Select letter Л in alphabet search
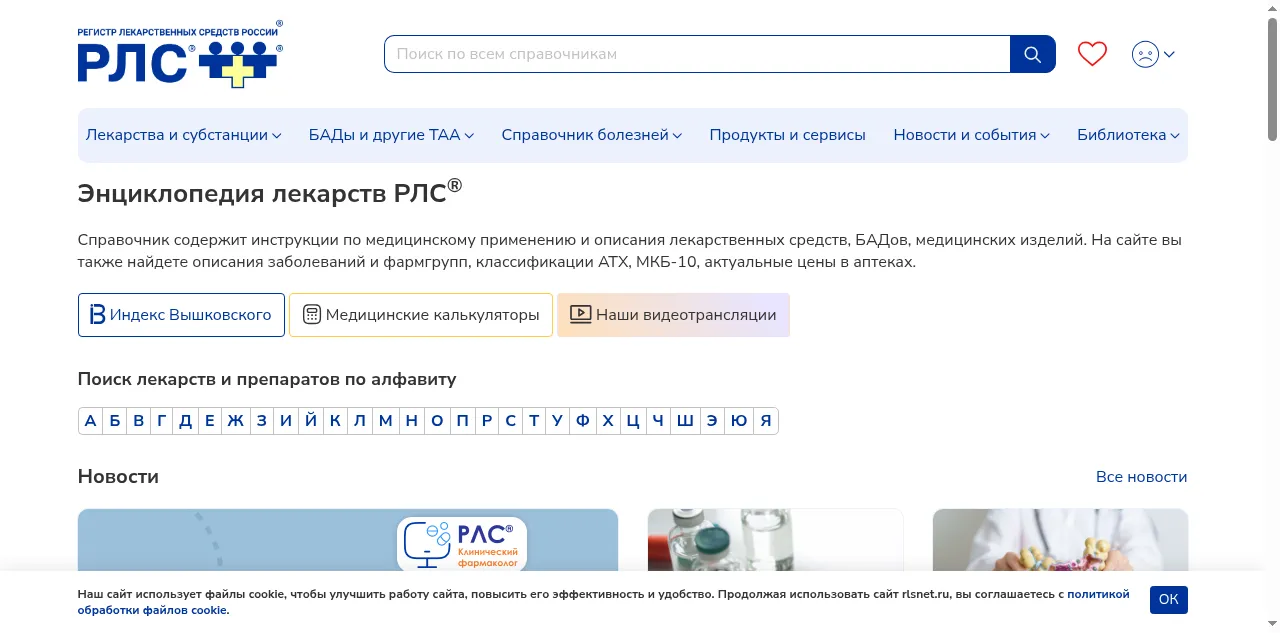 360,421
